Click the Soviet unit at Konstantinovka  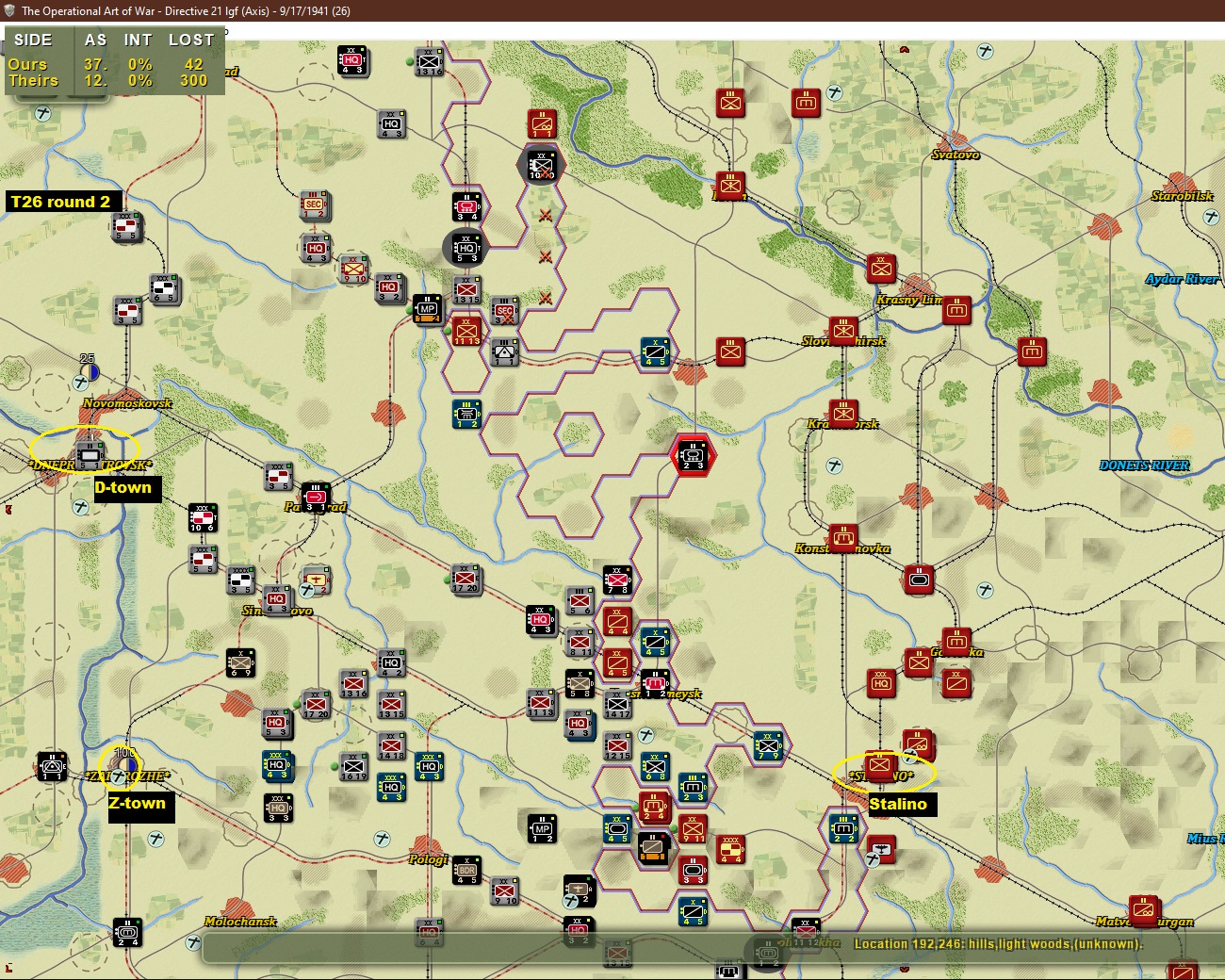tap(843, 538)
